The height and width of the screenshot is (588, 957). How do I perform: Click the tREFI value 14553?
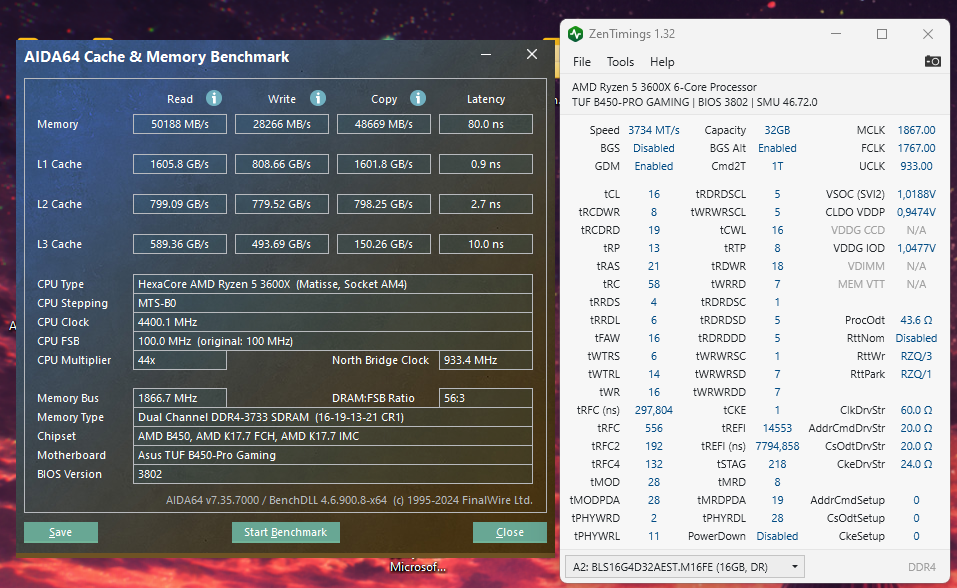pos(777,428)
